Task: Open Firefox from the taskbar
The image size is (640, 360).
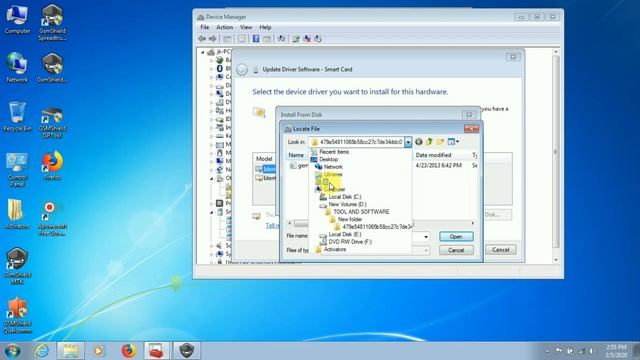Action: (x=128, y=351)
